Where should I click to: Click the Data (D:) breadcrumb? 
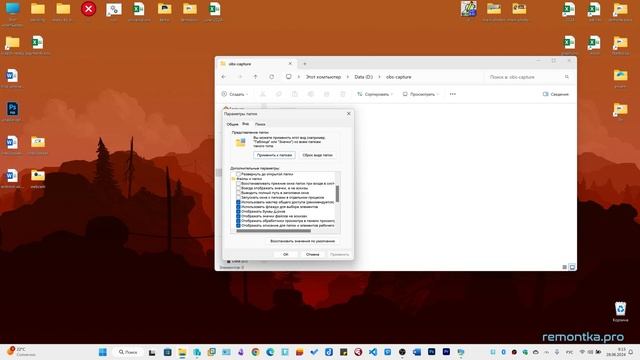click(x=363, y=77)
